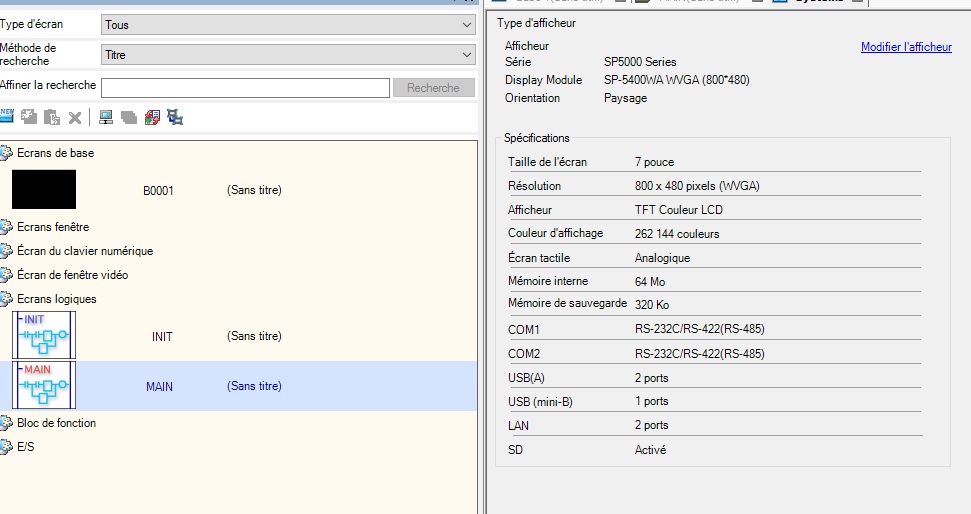Click the red-arrow screen swap toolbar icon
Screen dimensions: 971x514
[x=152, y=117]
